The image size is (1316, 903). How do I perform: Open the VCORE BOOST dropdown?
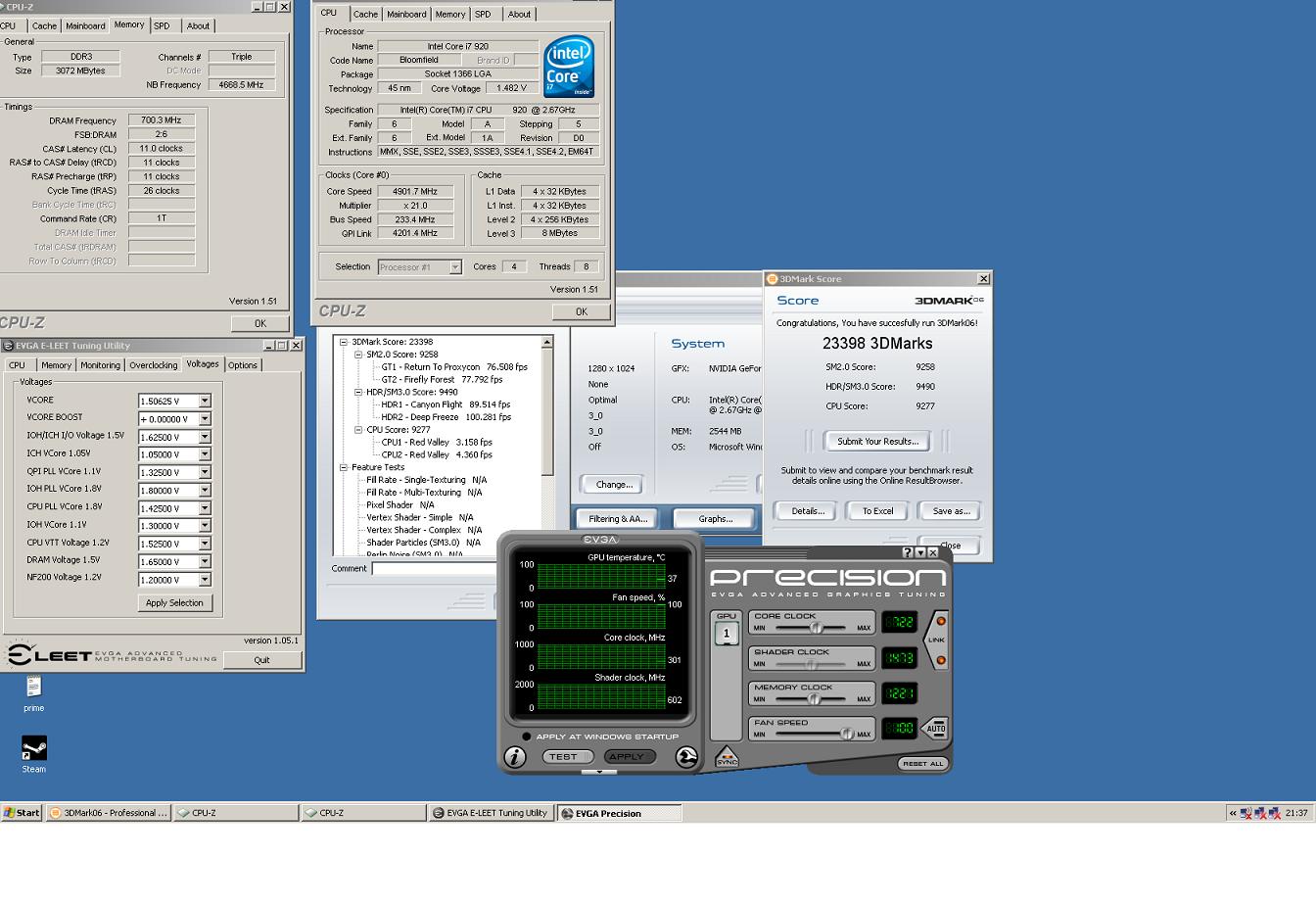tap(205, 419)
